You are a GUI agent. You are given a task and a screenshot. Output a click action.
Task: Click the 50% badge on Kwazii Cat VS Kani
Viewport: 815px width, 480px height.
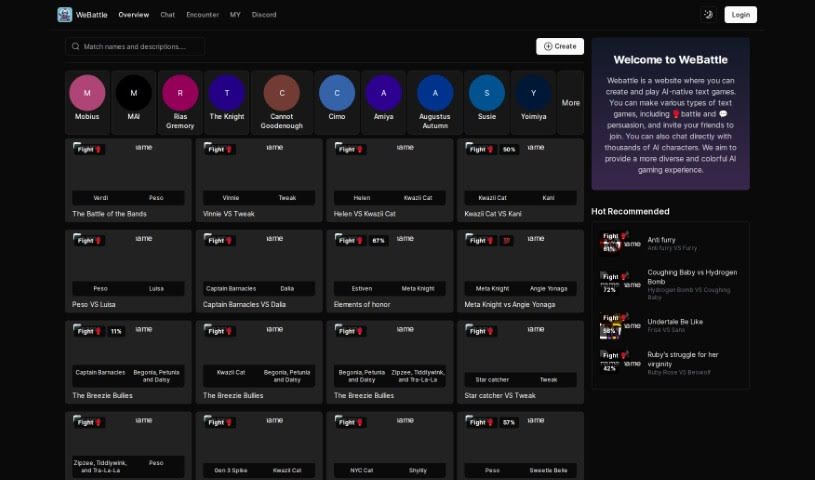(509, 149)
